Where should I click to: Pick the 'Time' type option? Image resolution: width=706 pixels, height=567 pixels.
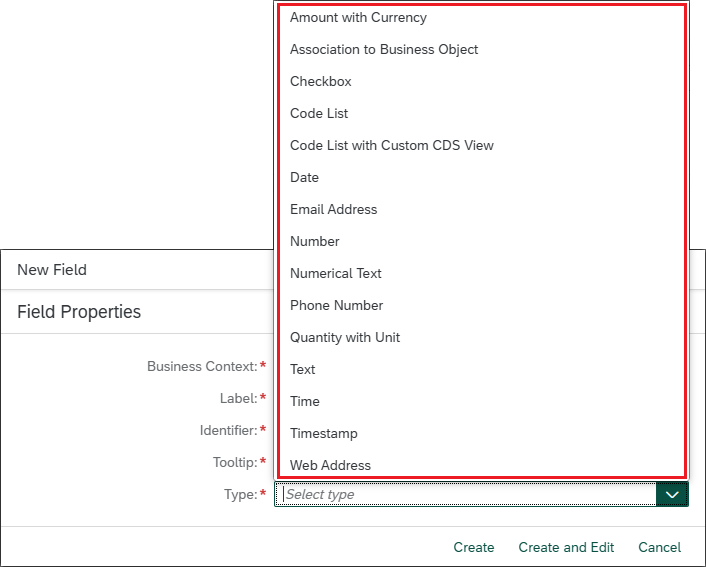pyautogui.click(x=305, y=401)
